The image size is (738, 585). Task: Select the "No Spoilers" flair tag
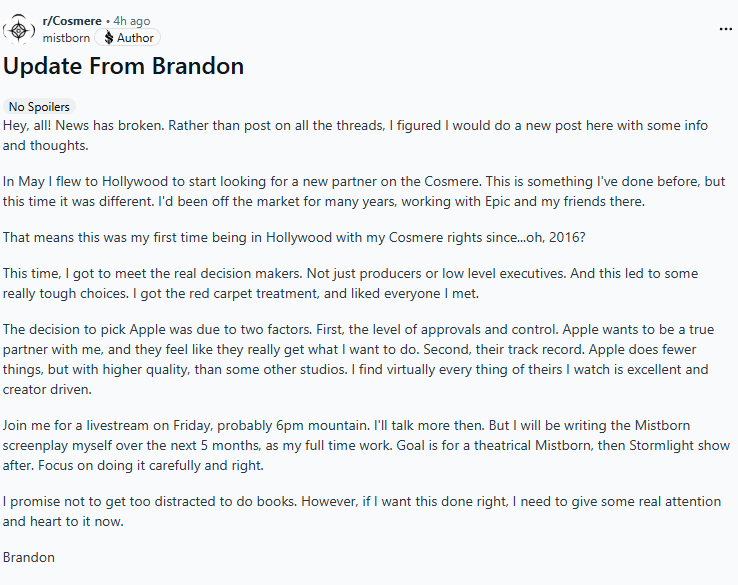(40, 106)
